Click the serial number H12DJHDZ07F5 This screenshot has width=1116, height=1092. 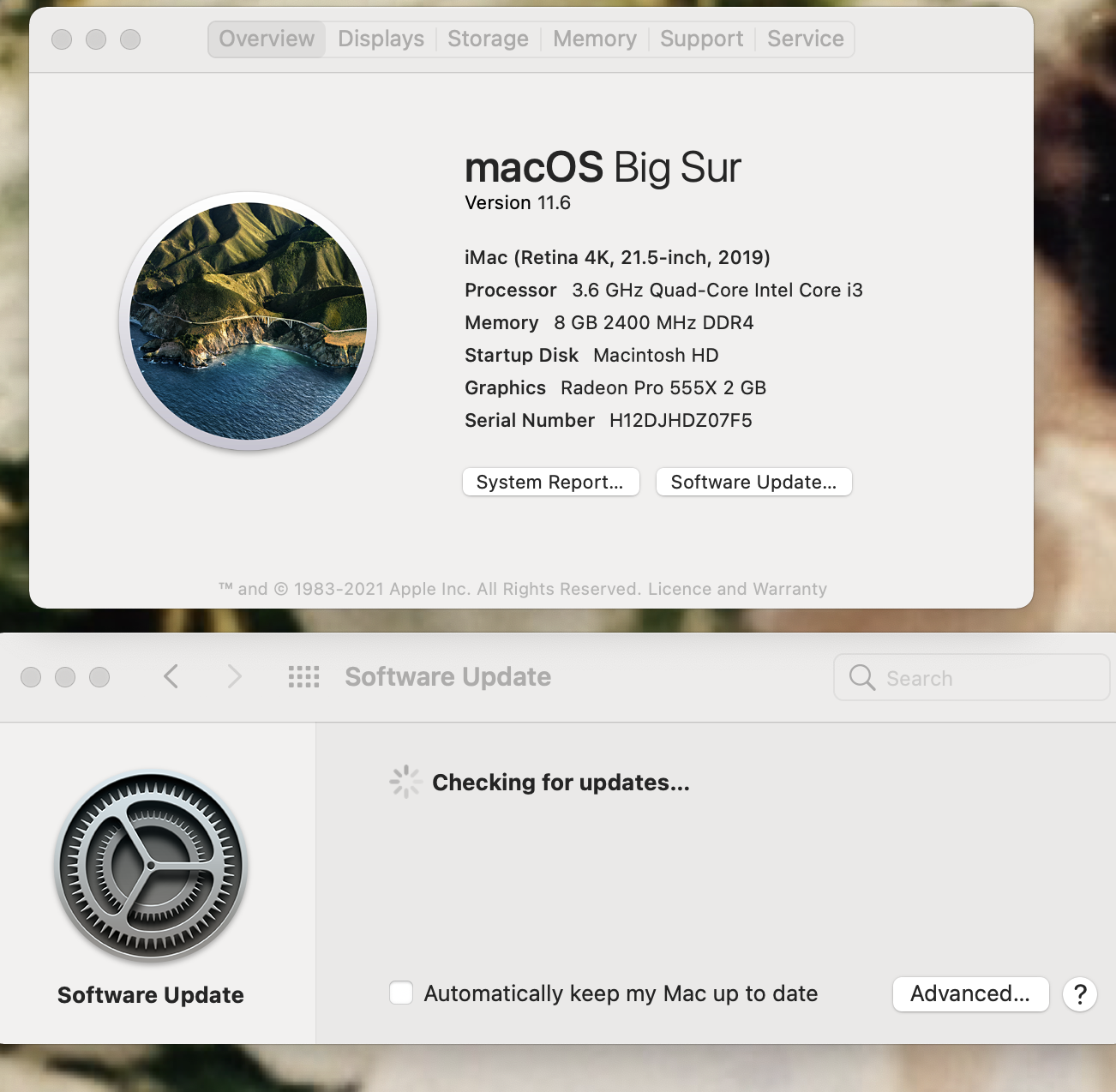click(681, 421)
